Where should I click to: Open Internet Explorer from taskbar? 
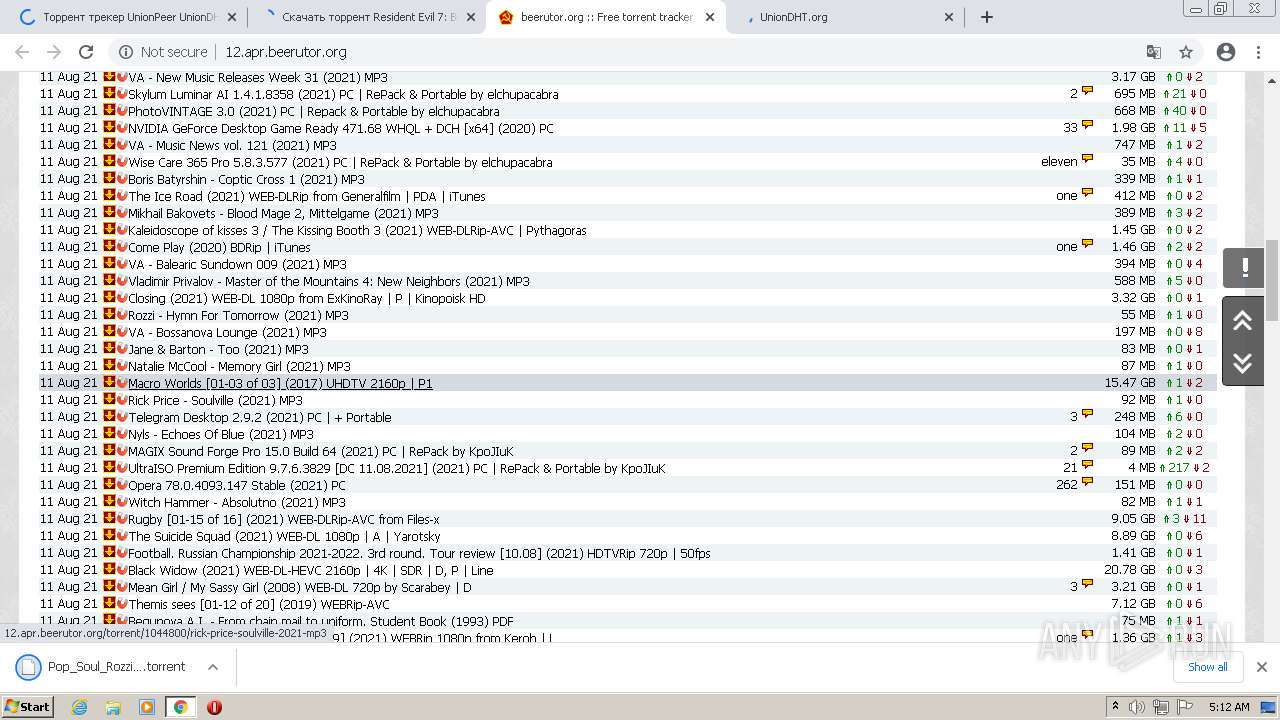(79, 707)
